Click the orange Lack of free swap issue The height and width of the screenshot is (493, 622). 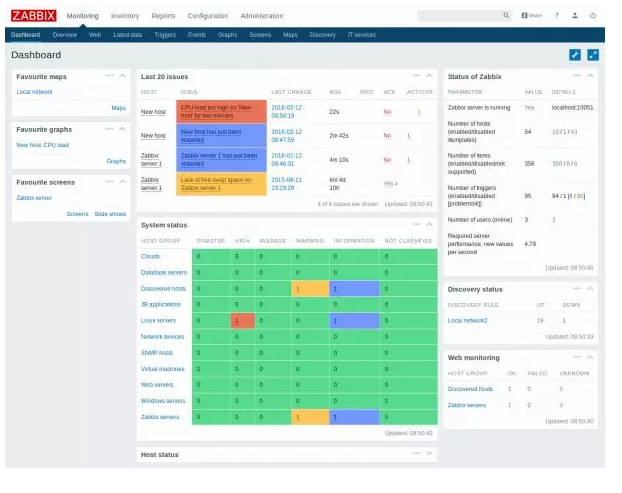pos(221,184)
